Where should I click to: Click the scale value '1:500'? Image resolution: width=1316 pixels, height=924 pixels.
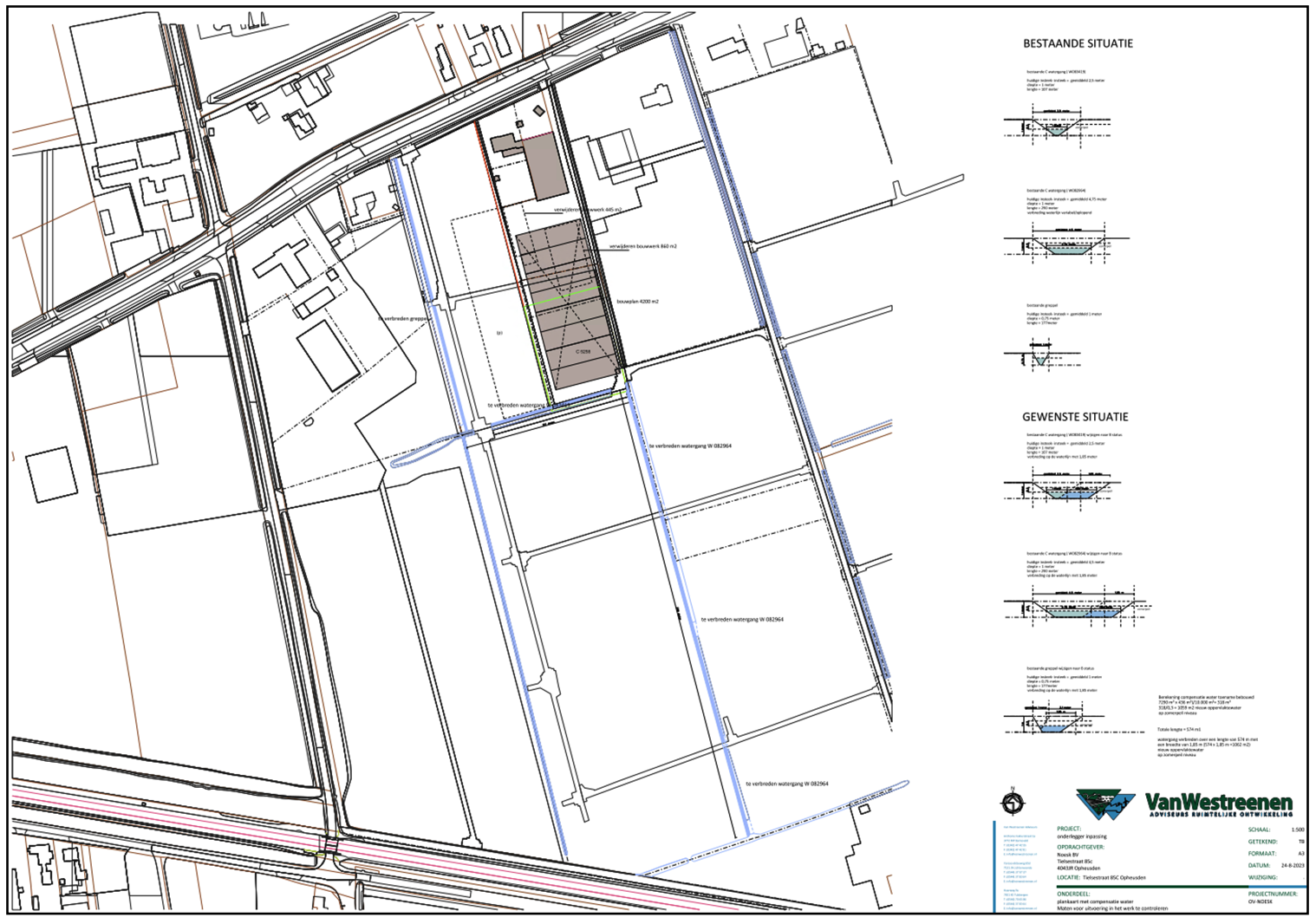pos(1299,830)
